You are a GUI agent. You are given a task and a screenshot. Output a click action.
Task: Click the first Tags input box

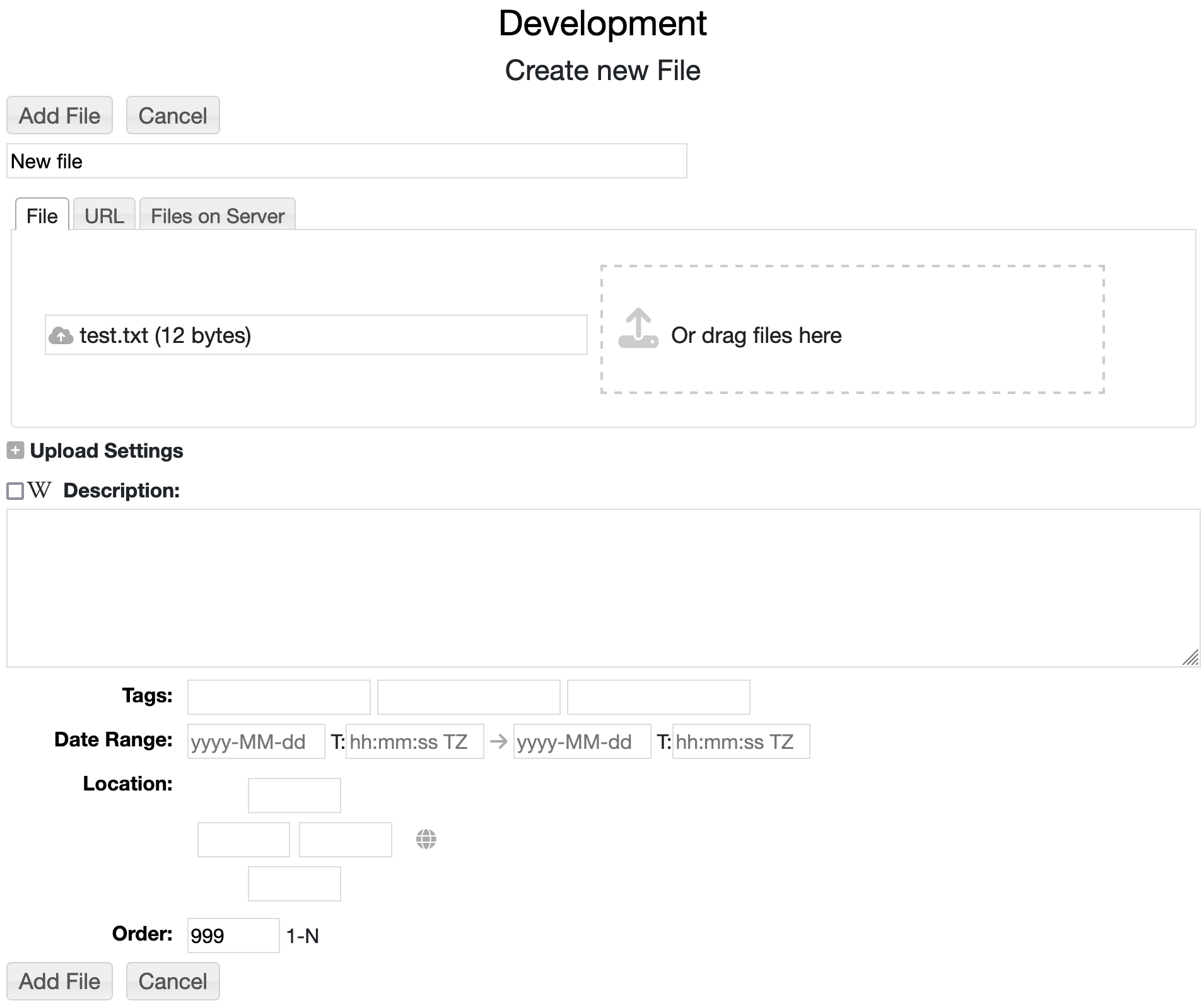tap(278, 697)
